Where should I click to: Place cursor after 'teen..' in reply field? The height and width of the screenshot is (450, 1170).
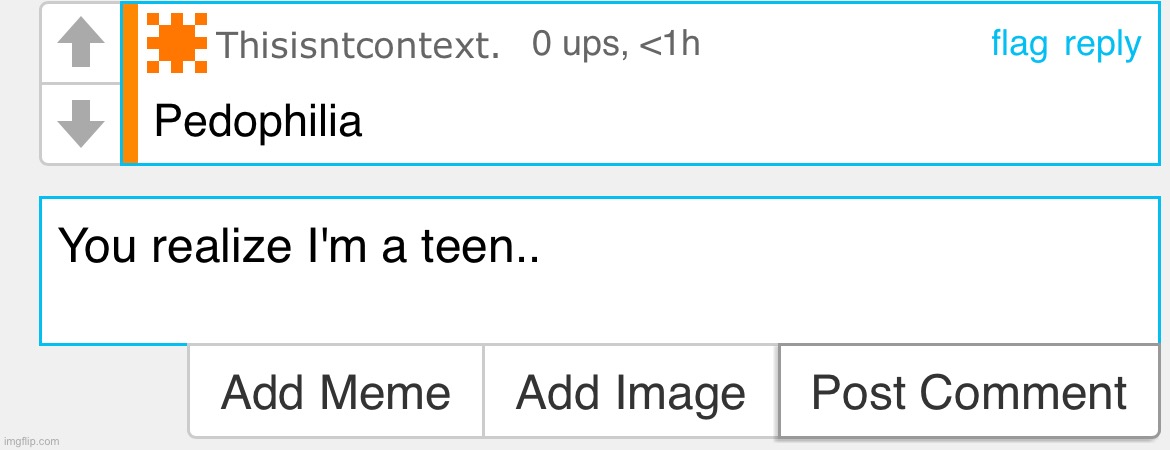click(540, 246)
